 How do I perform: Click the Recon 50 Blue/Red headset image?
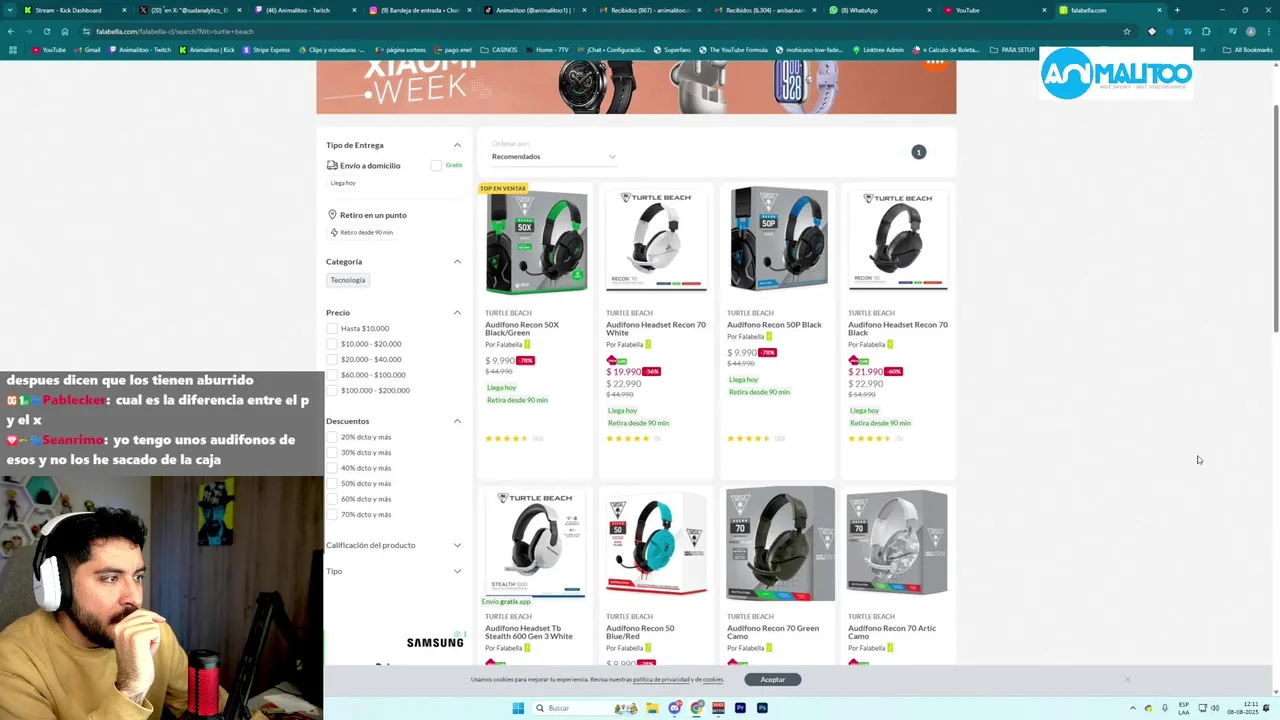(656, 543)
